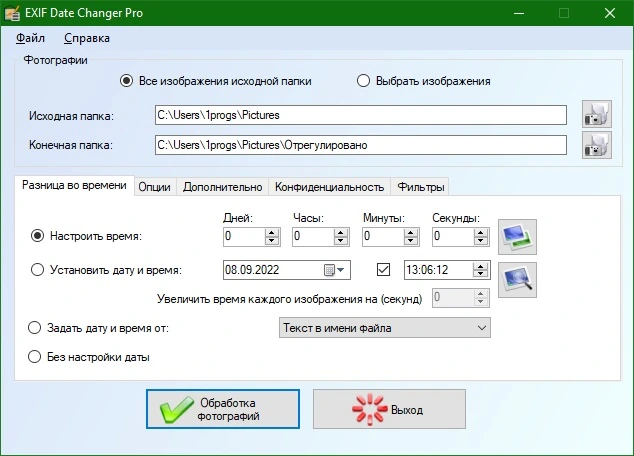The image size is (634, 456).
Task: Select 'Без настройки даты' radio button
Action: point(34,357)
